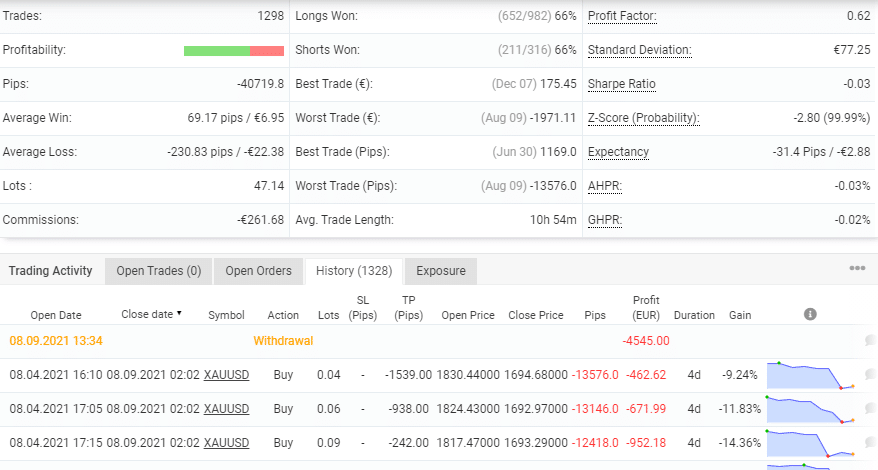Click Shorts Won value (211/316) 66%
This screenshot has width=878, height=470.
pyautogui.click(x=537, y=50)
